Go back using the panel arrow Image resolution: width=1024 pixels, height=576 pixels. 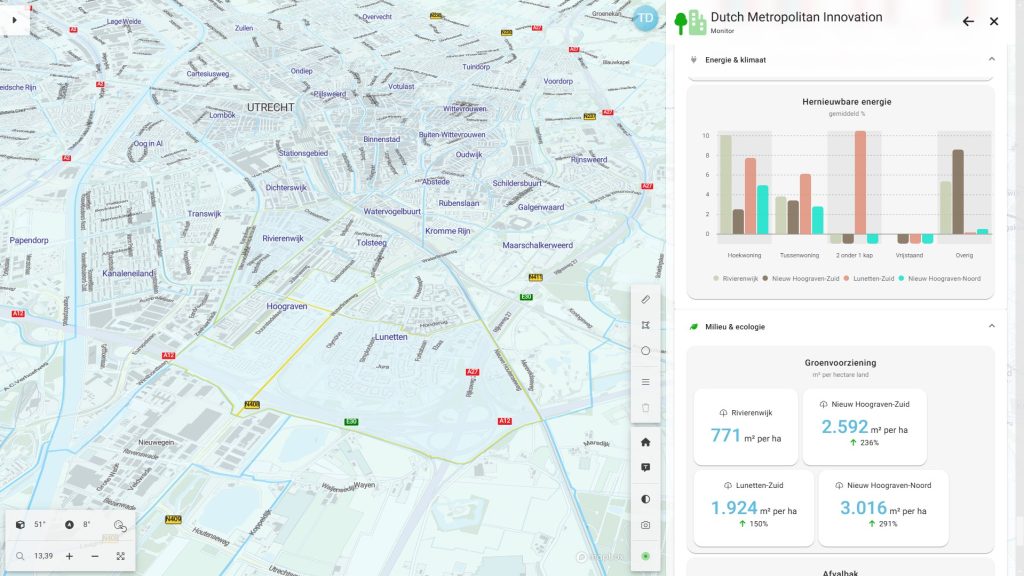(x=967, y=21)
